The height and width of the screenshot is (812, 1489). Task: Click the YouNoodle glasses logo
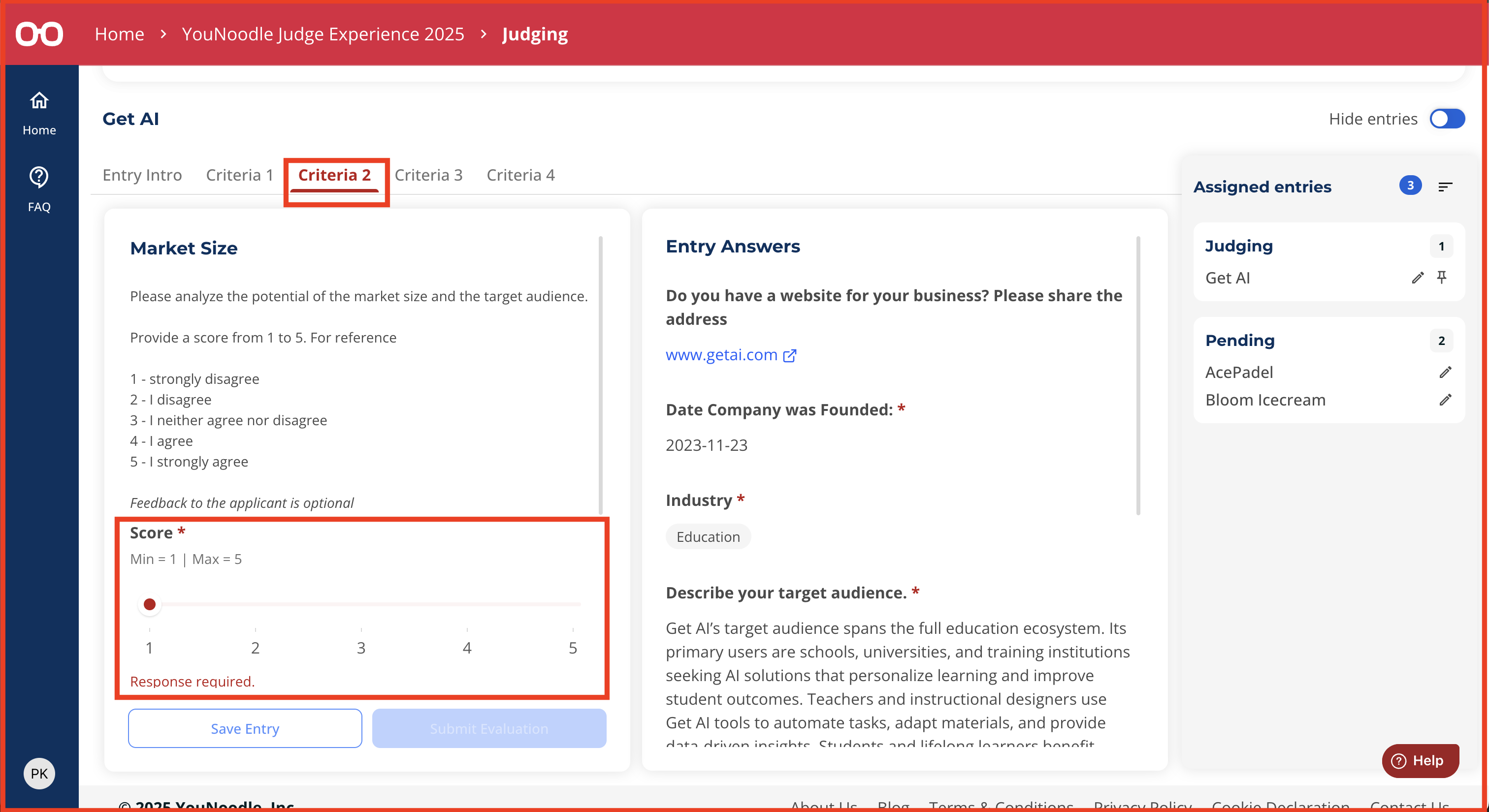coord(39,34)
